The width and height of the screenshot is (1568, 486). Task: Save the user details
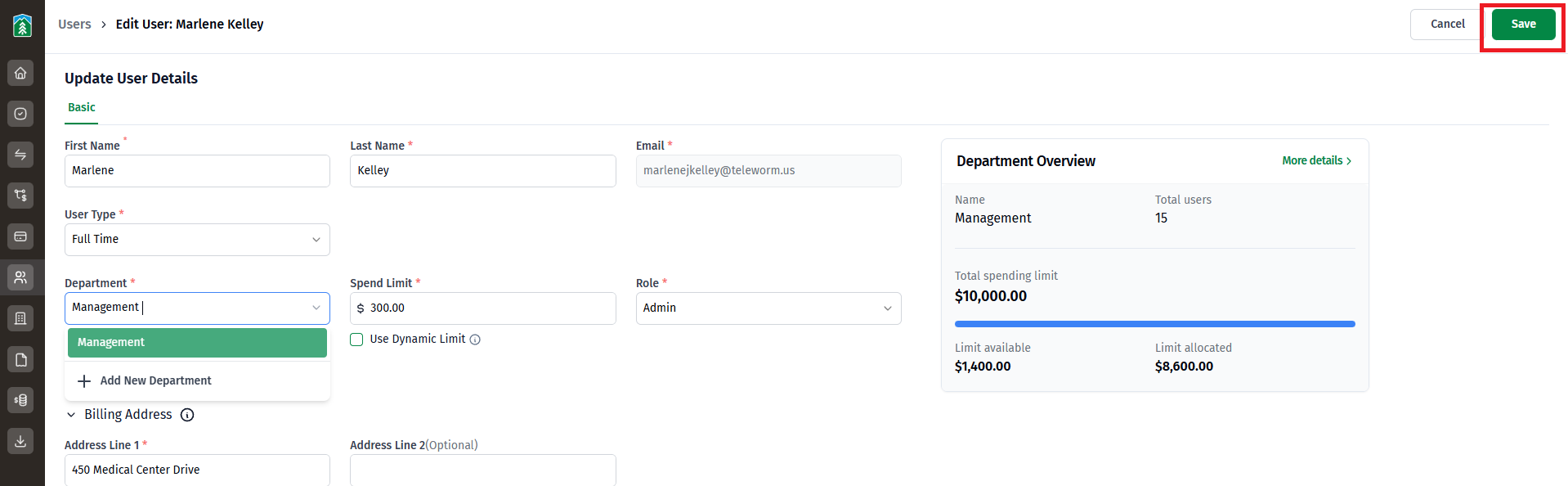(x=1523, y=25)
